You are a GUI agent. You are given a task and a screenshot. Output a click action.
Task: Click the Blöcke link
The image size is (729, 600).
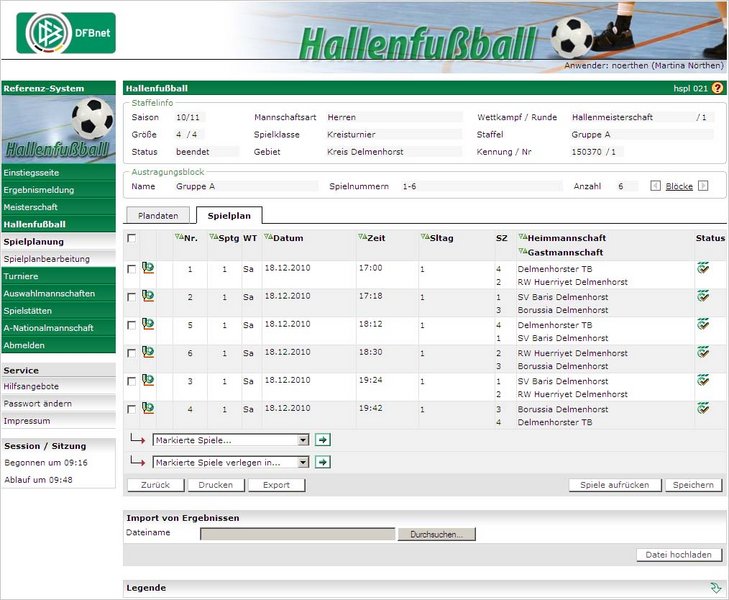679,186
